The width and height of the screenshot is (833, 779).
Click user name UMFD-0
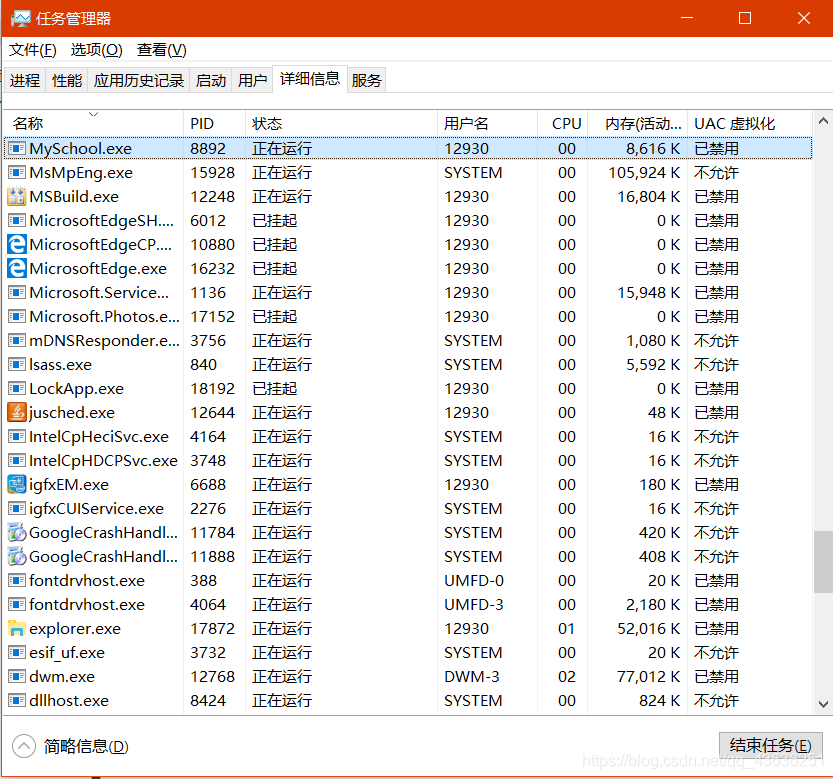click(x=474, y=580)
